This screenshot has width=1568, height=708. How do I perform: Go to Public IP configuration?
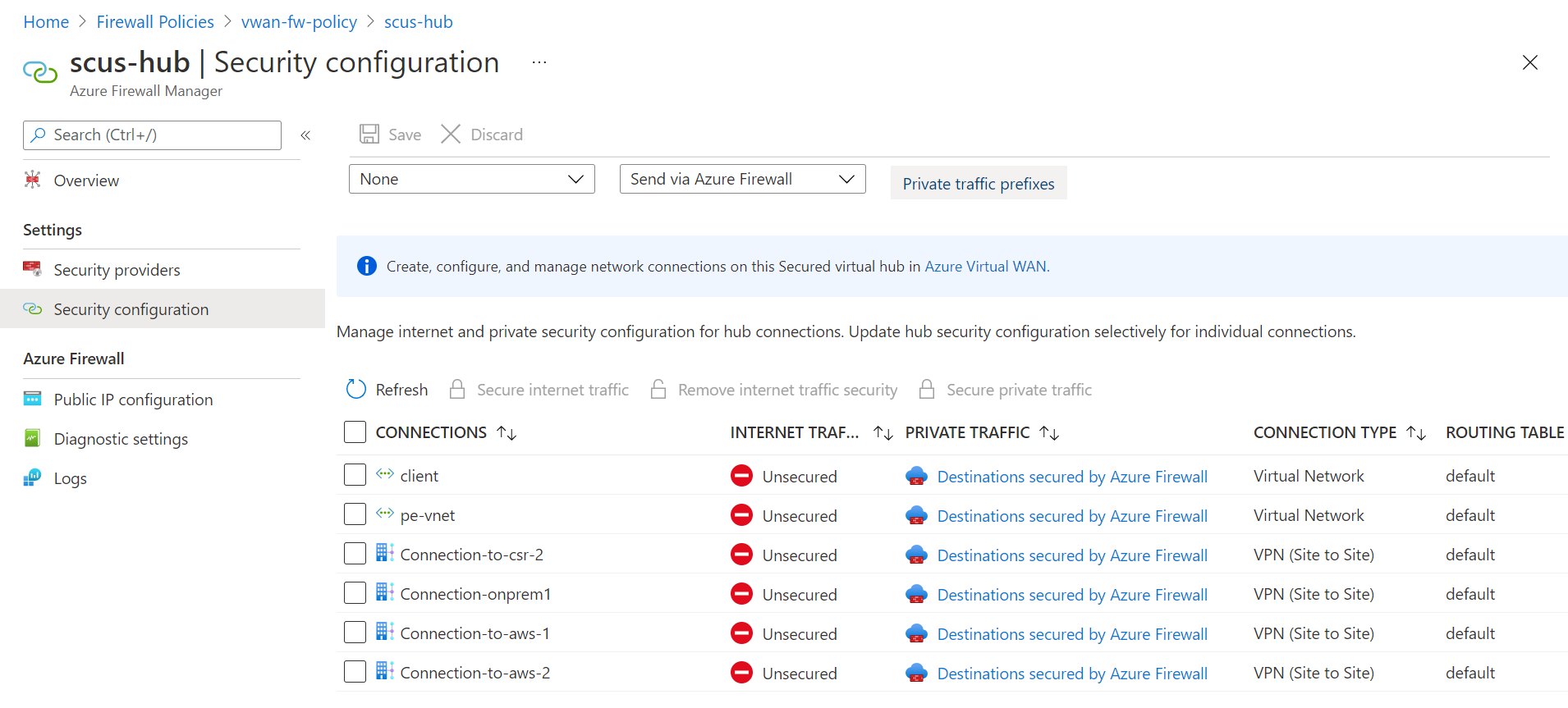[x=133, y=400]
